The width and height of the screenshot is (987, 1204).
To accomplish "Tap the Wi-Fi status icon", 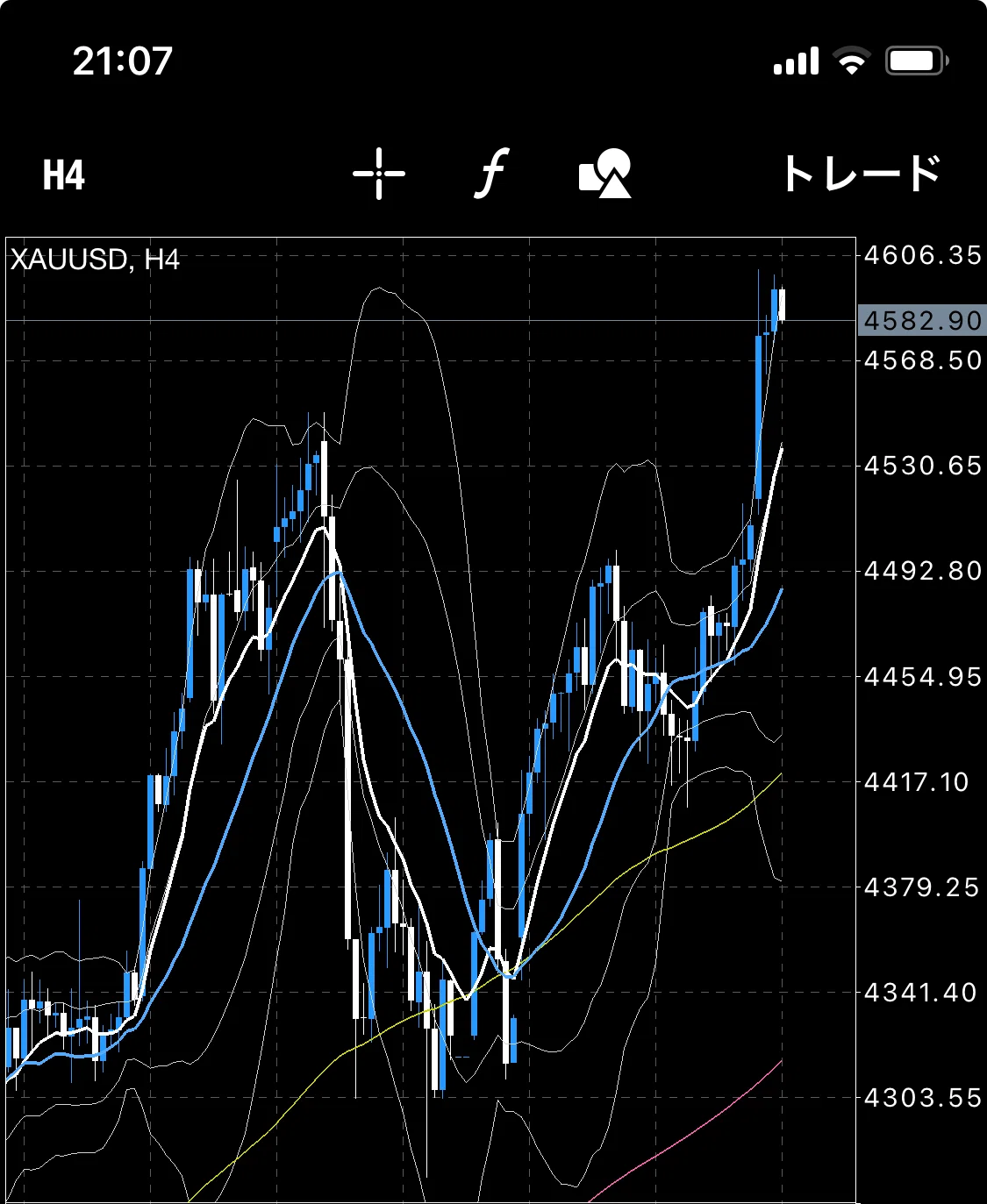I will [x=851, y=61].
